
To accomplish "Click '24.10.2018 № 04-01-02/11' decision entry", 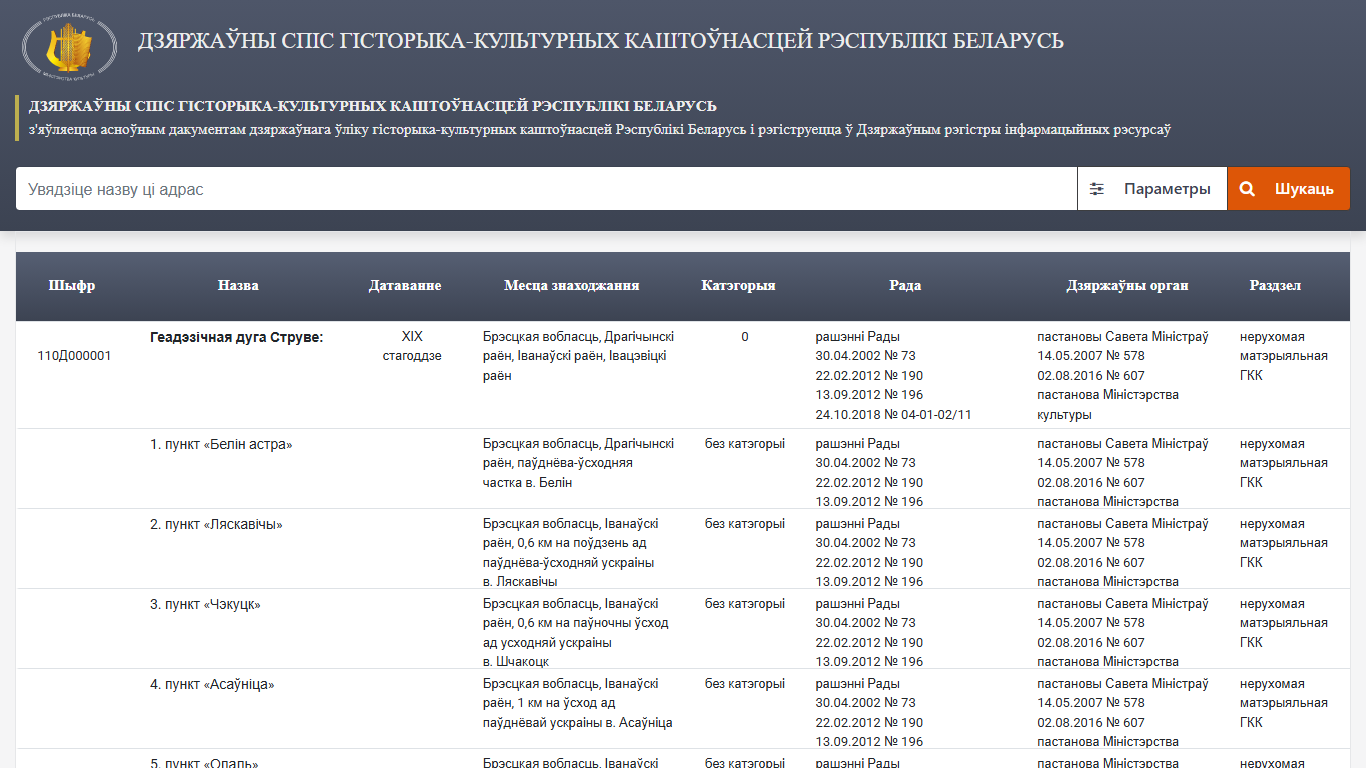I will click(x=893, y=414).
